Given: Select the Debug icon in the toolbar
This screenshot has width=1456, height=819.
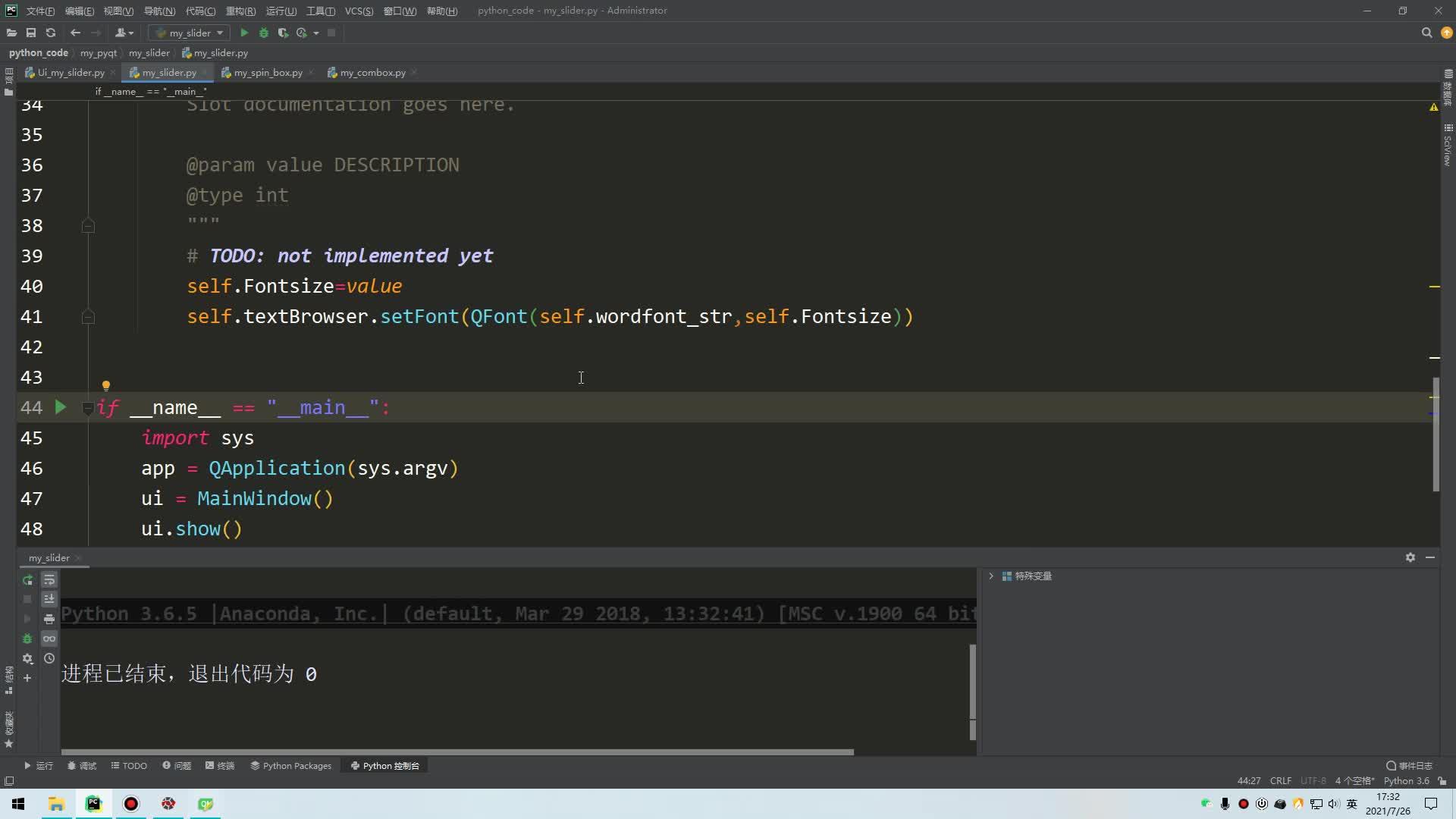Looking at the screenshot, I should click(264, 33).
